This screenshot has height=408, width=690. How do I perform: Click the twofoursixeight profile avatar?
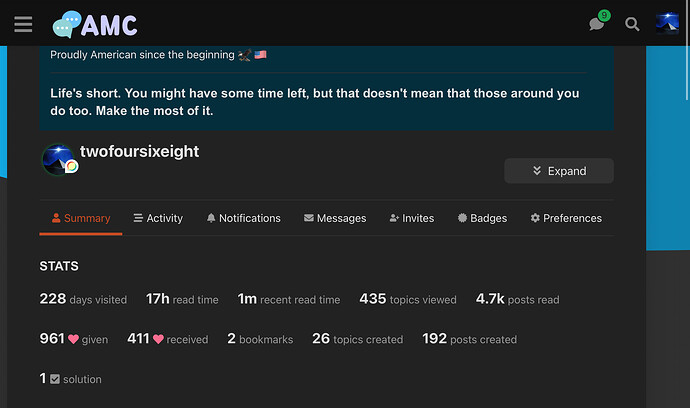[x=58, y=160]
